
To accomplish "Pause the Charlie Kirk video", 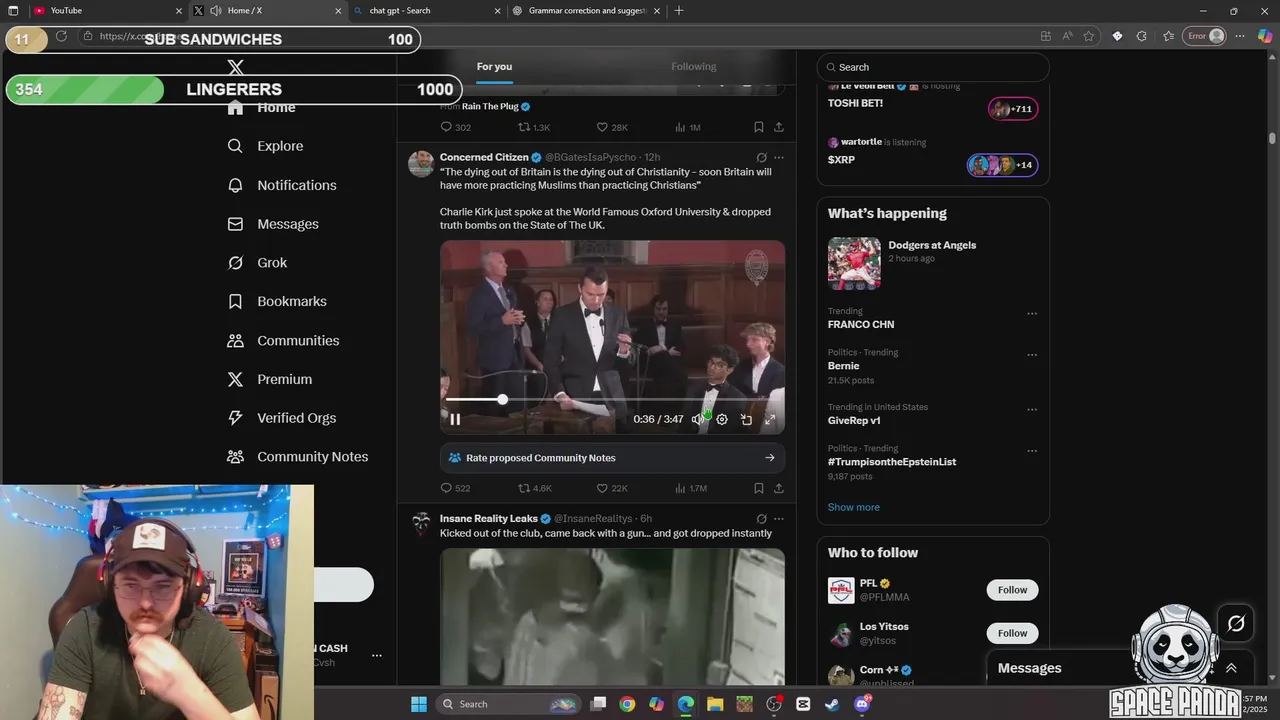I will point(455,420).
